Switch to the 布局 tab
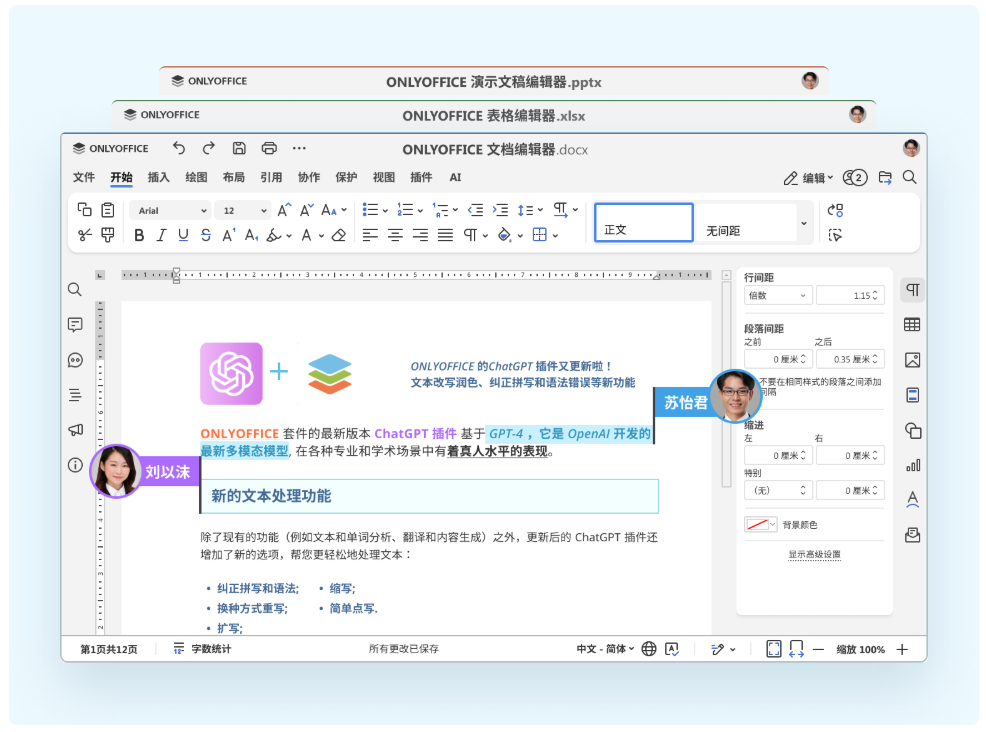The image size is (986, 732). [233, 177]
